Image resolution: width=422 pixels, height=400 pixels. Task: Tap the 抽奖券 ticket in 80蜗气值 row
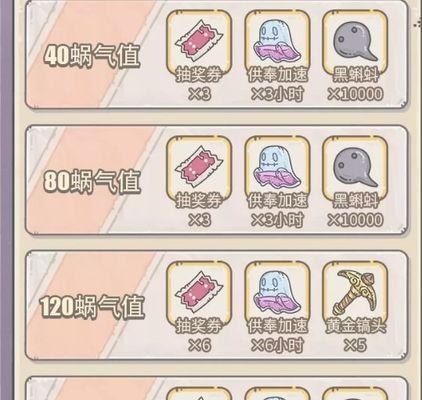199,168
